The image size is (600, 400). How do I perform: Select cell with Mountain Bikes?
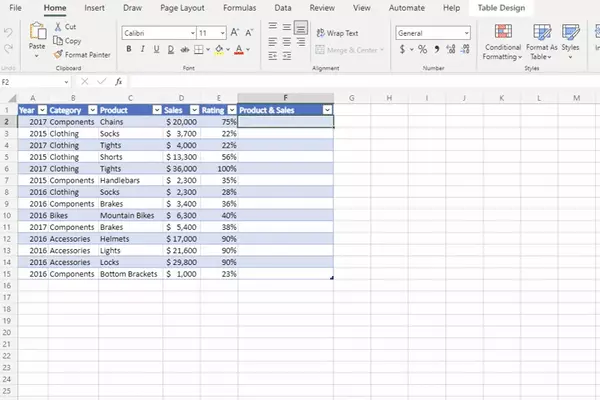130,216
